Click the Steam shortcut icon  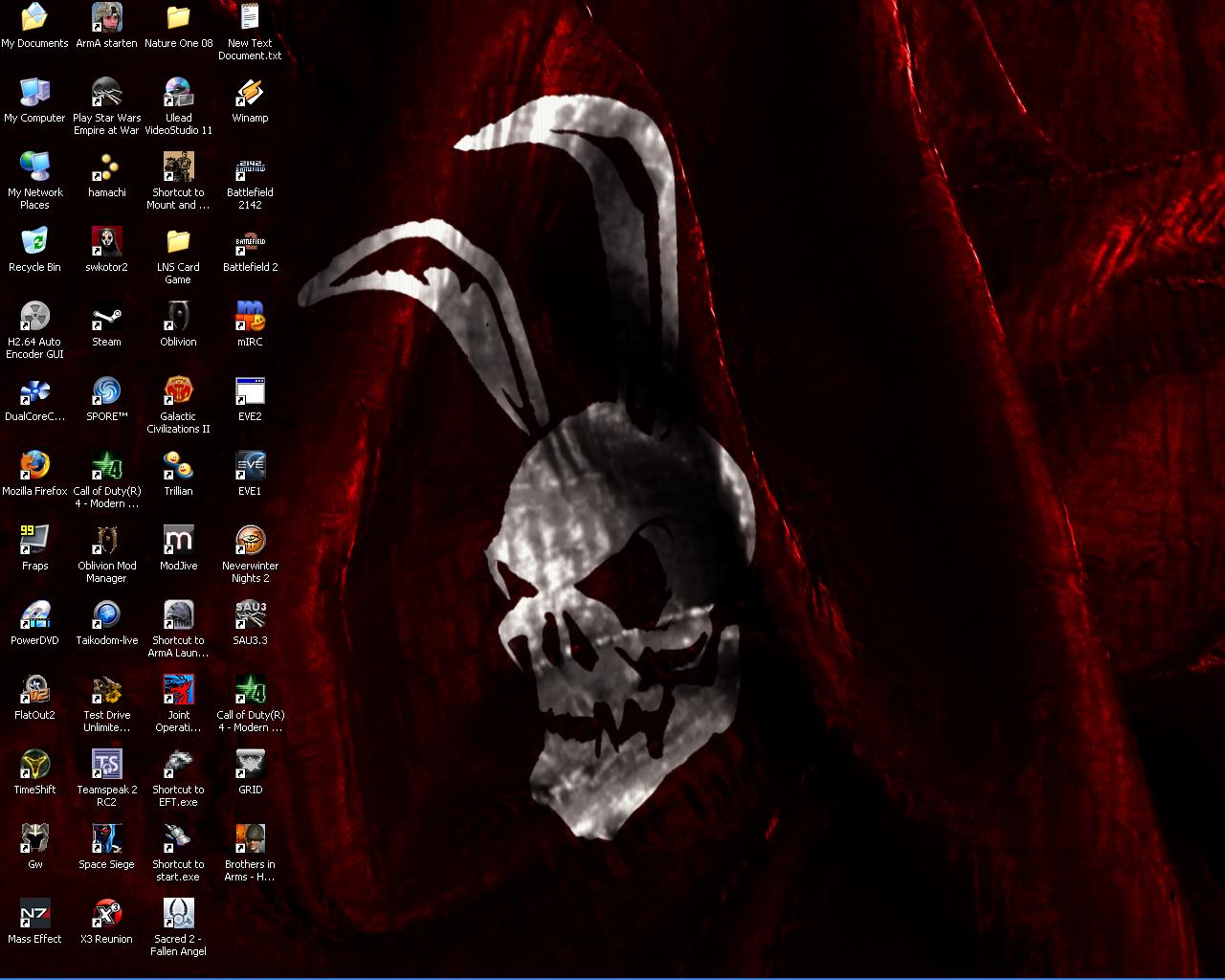click(x=106, y=317)
